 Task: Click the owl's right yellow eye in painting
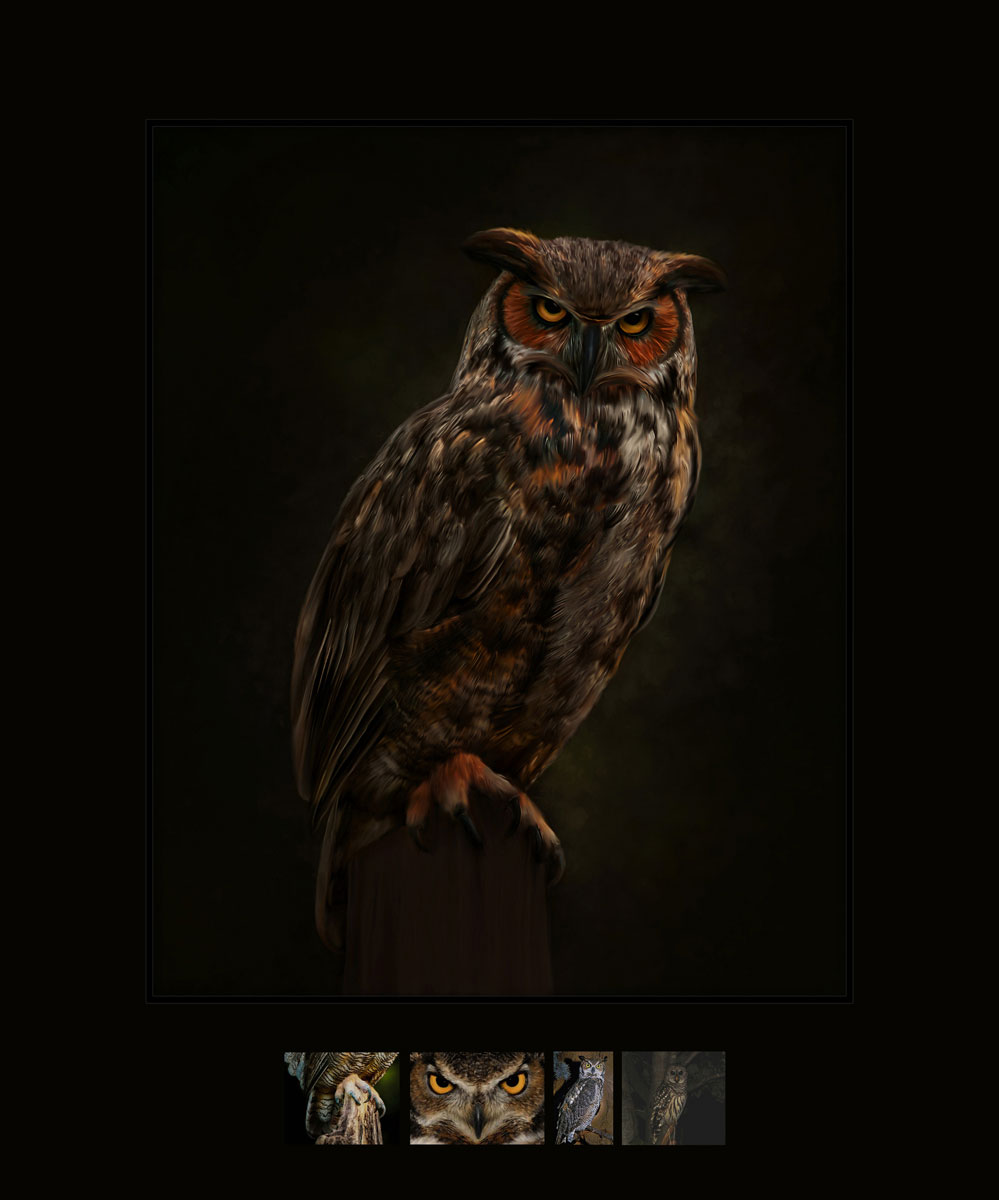[x=633, y=321]
